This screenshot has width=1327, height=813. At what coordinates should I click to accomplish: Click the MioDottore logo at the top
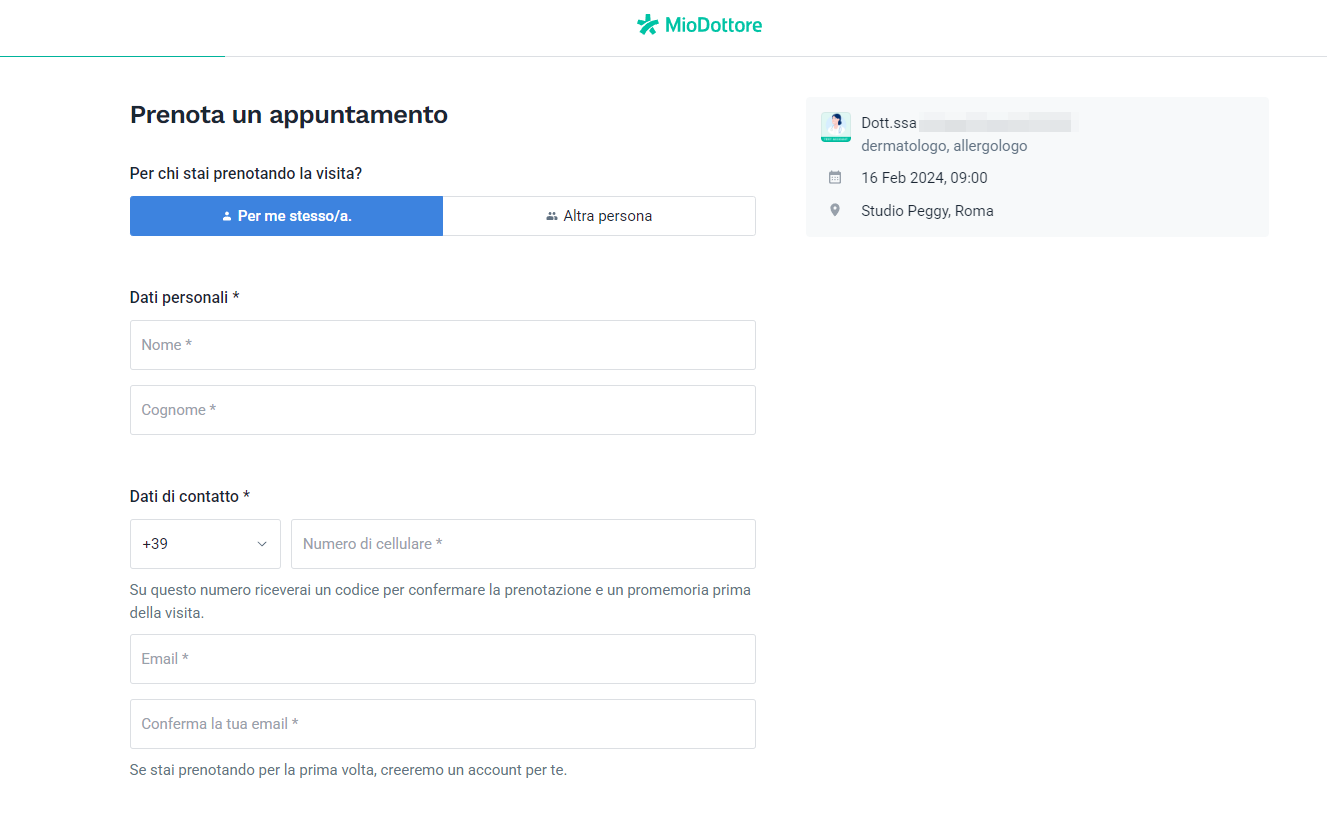[x=699, y=24]
